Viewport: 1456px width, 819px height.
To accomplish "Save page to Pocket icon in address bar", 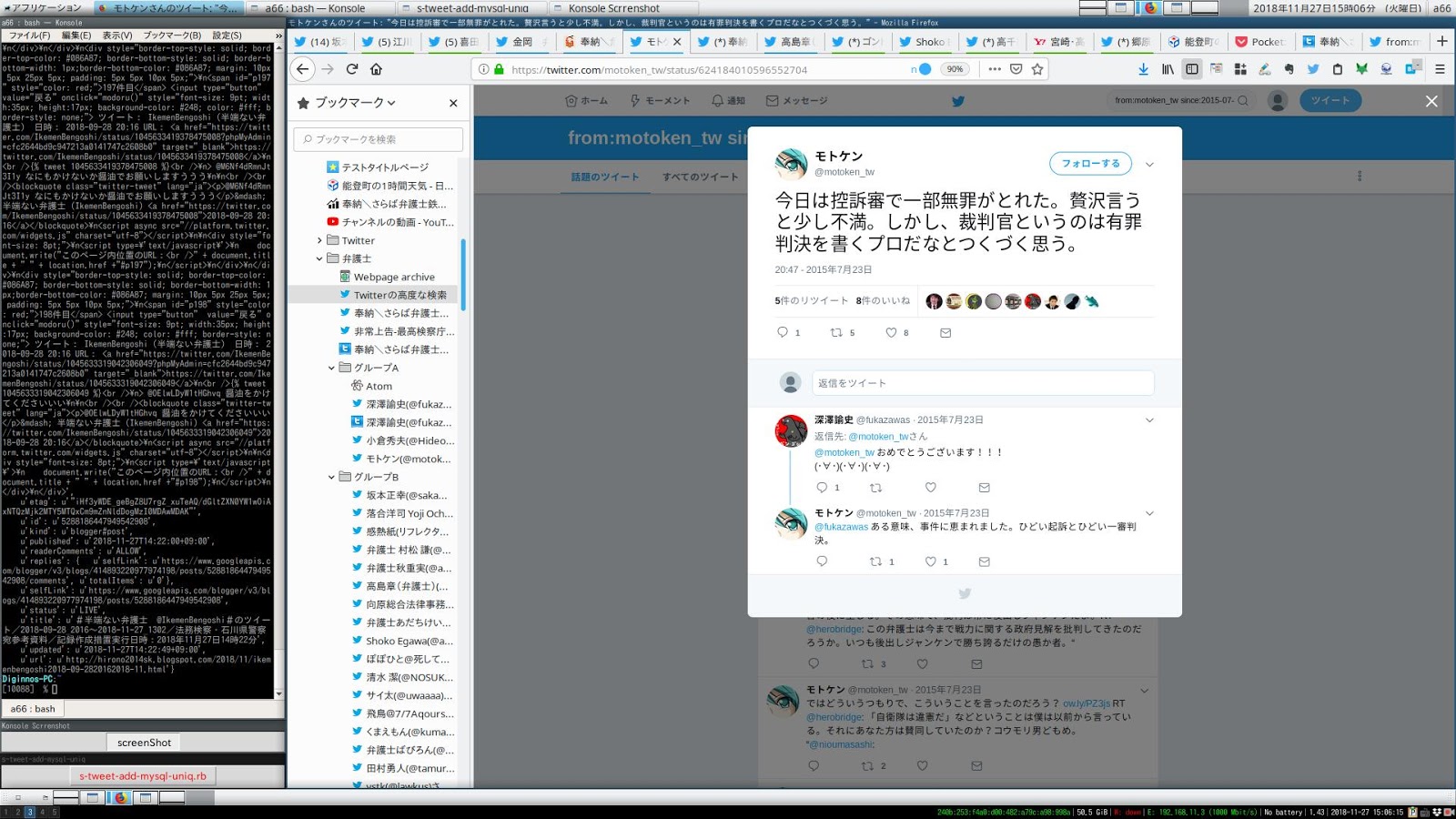I will (1016, 69).
